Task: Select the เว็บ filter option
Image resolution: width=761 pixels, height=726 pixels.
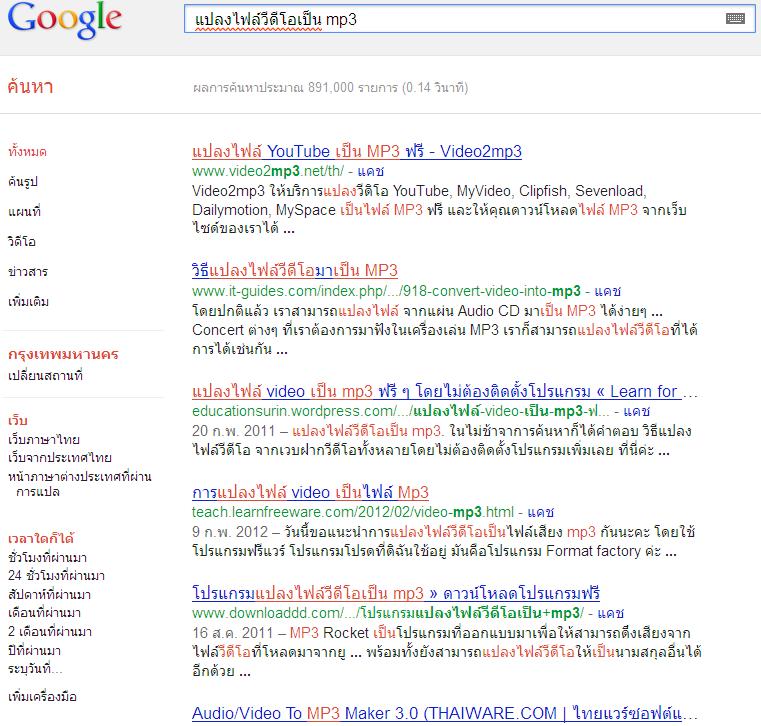Action: [x=18, y=420]
